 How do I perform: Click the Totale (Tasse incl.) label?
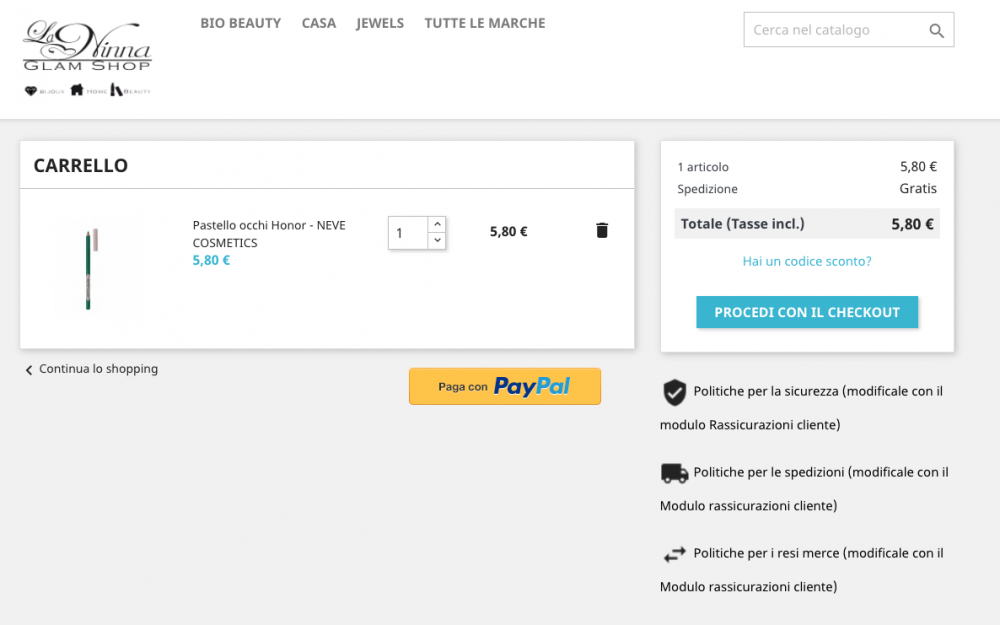pyautogui.click(x=742, y=224)
